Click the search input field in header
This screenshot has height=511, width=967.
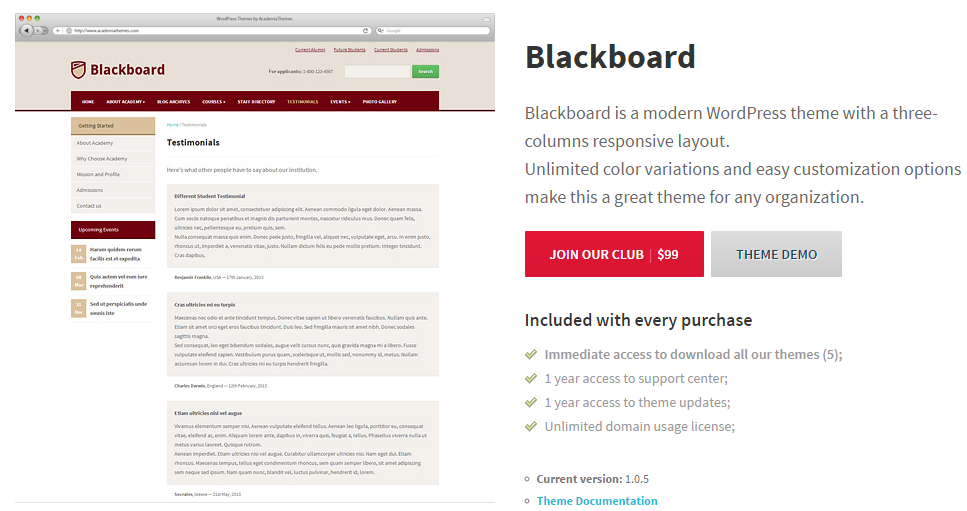pos(377,72)
